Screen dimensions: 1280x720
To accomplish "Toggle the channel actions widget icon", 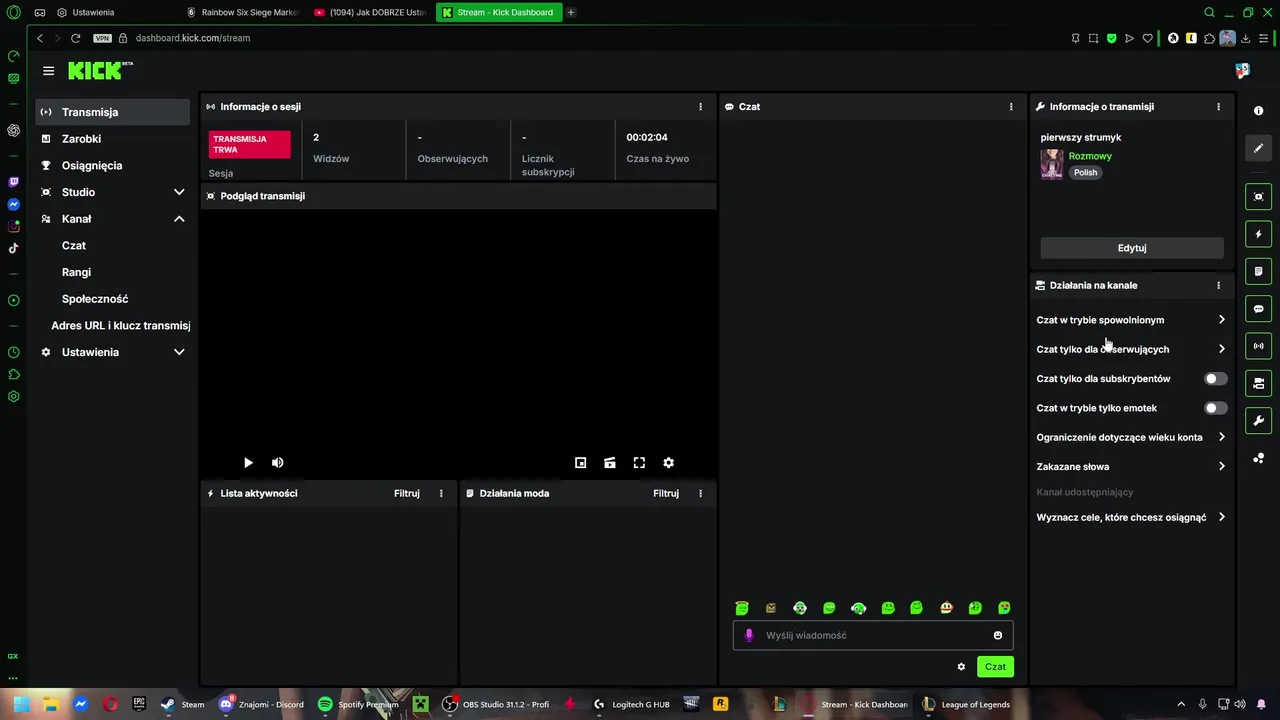I will [1259, 383].
